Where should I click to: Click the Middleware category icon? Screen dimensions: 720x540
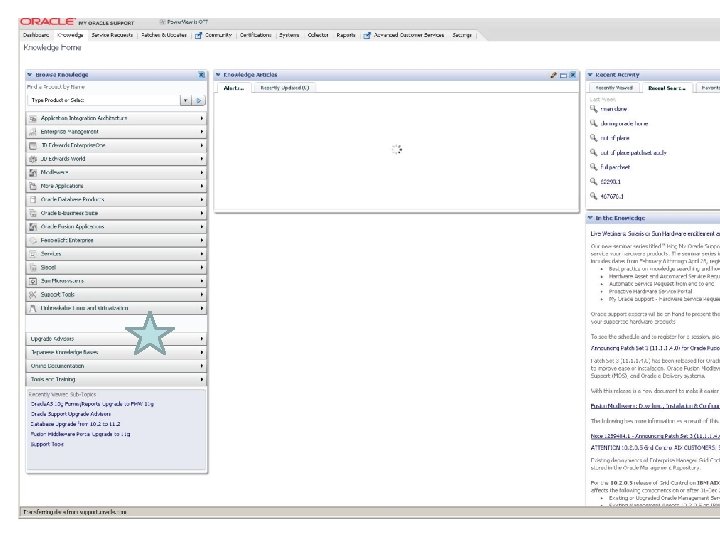point(33,173)
